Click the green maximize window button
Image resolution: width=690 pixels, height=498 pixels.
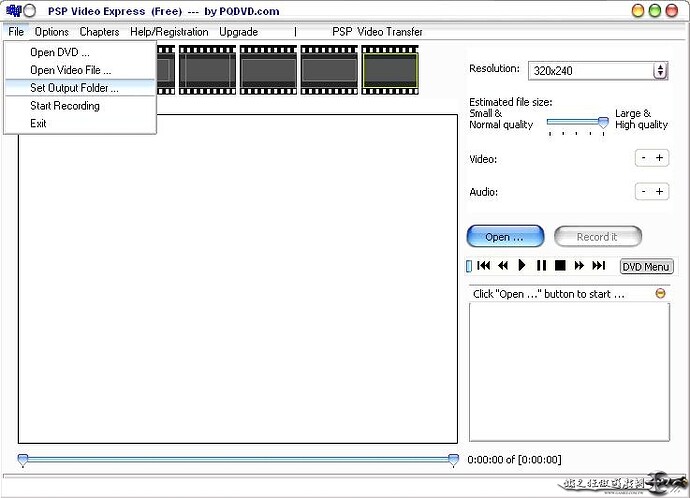[655, 11]
